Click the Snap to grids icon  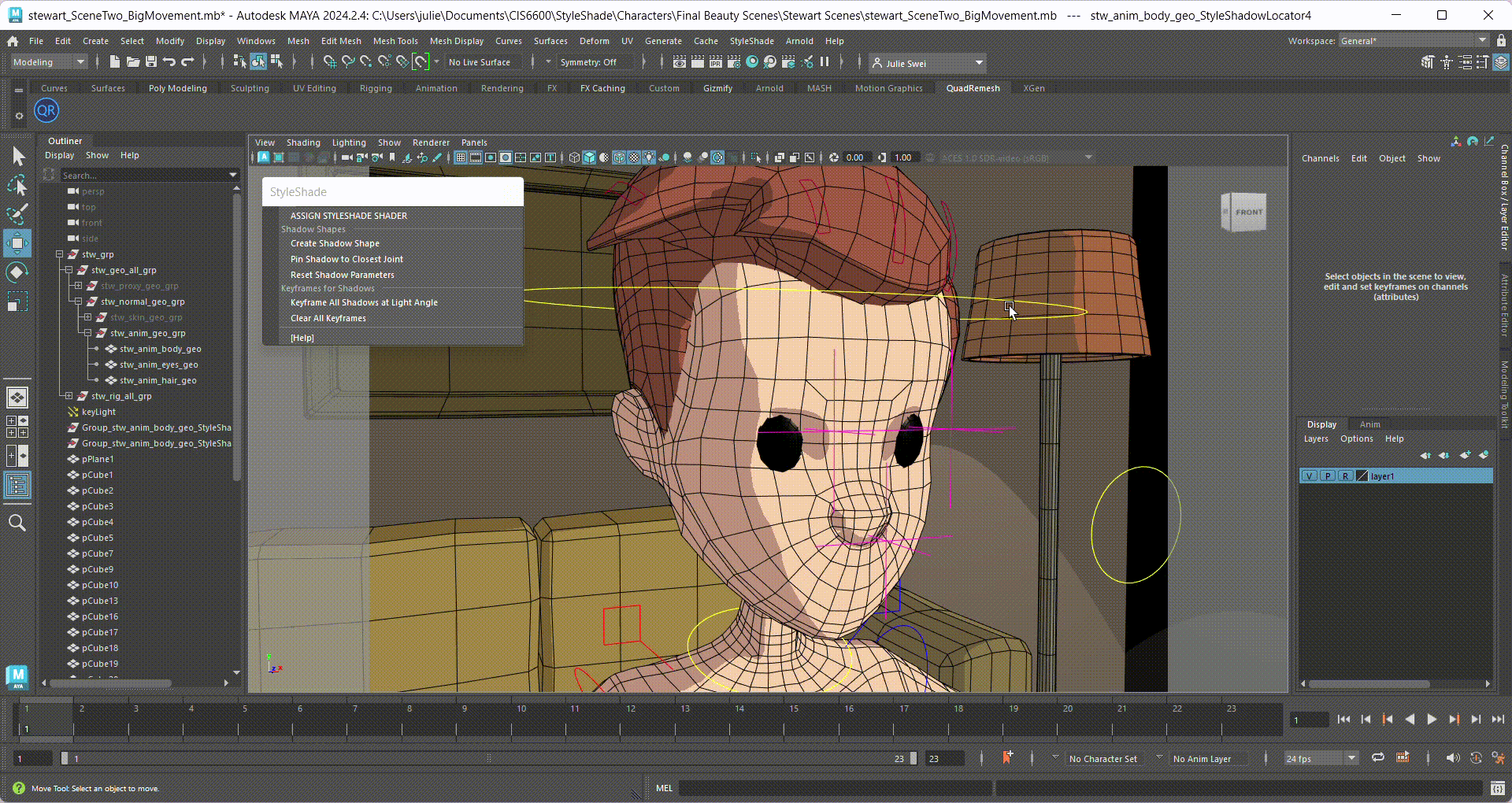click(x=330, y=62)
